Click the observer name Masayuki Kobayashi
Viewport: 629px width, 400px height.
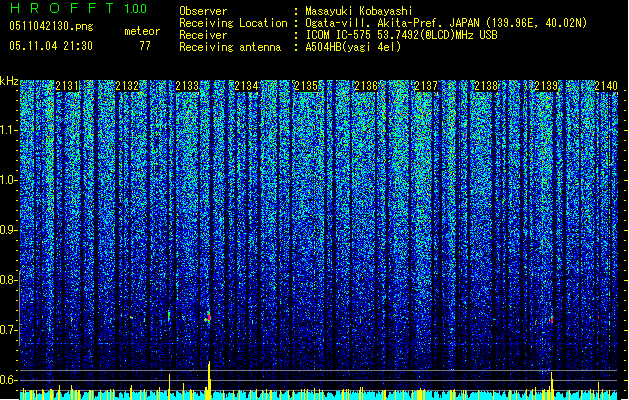coord(359,11)
